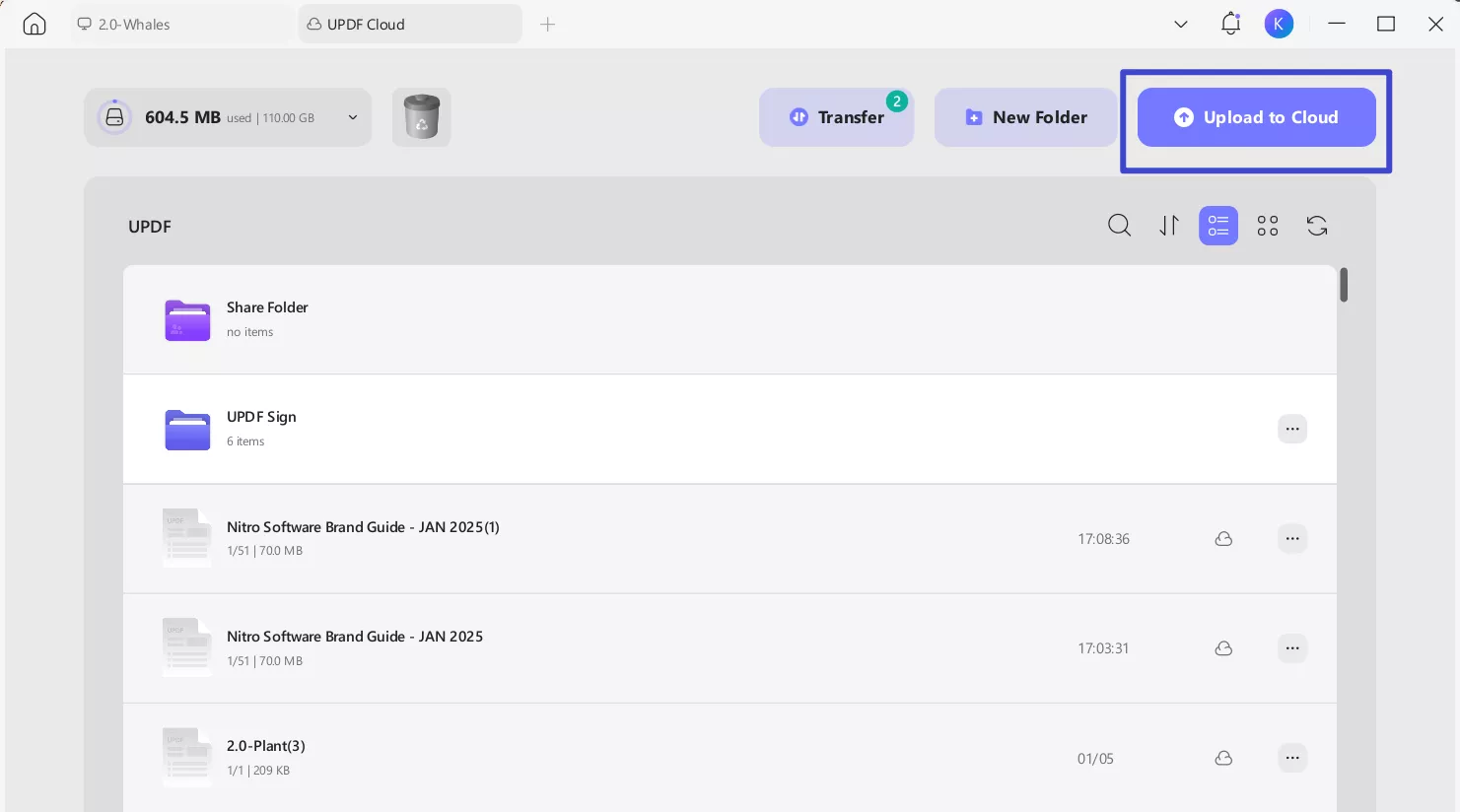Create a New Folder

point(1026,117)
